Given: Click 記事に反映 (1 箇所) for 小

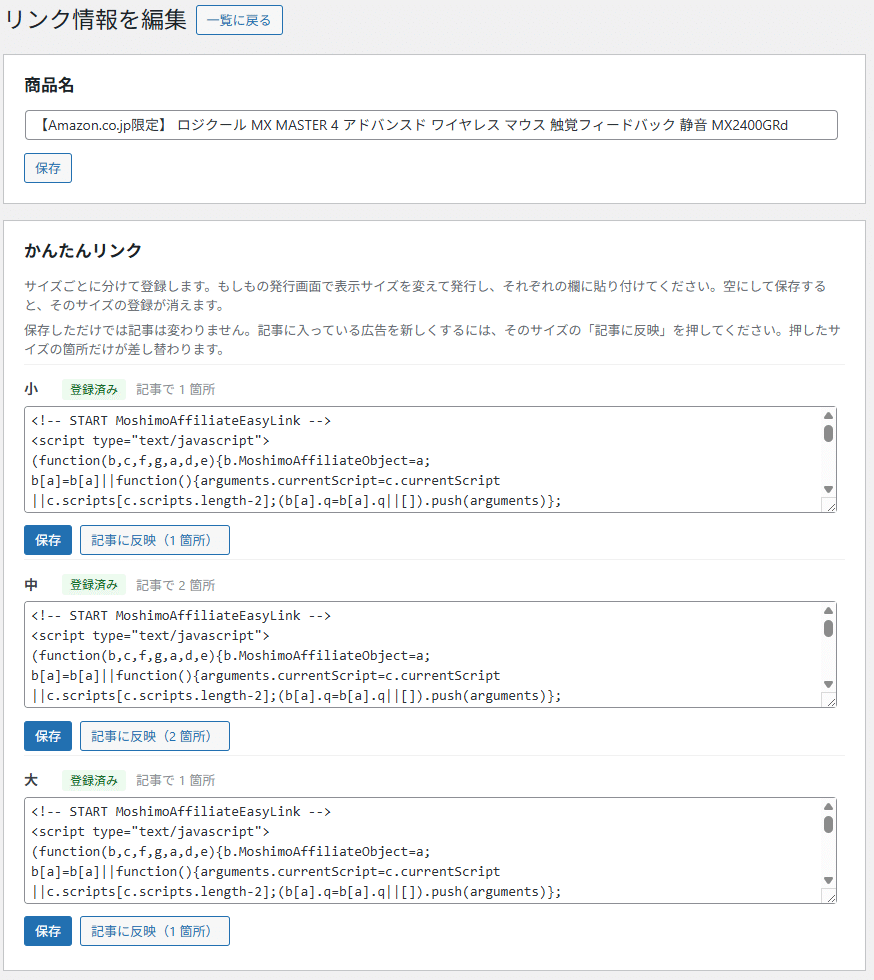Looking at the screenshot, I should tap(154, 540).
